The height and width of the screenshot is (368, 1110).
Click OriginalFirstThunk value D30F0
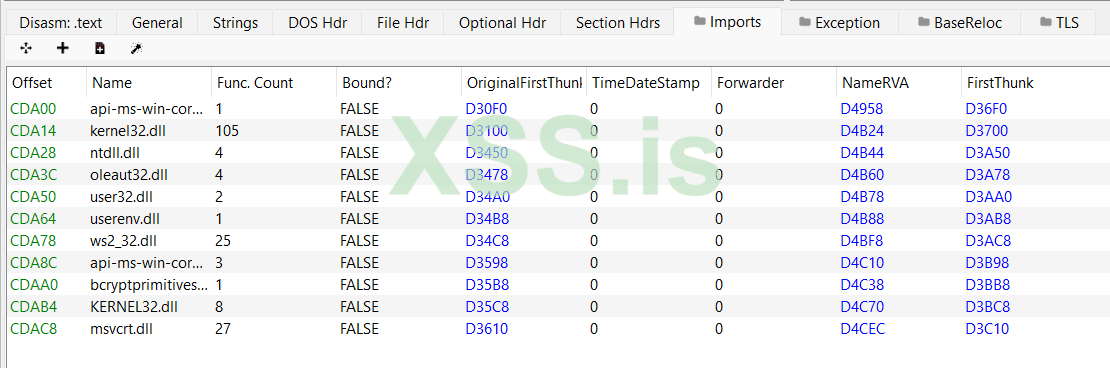(x=486, y=108)
